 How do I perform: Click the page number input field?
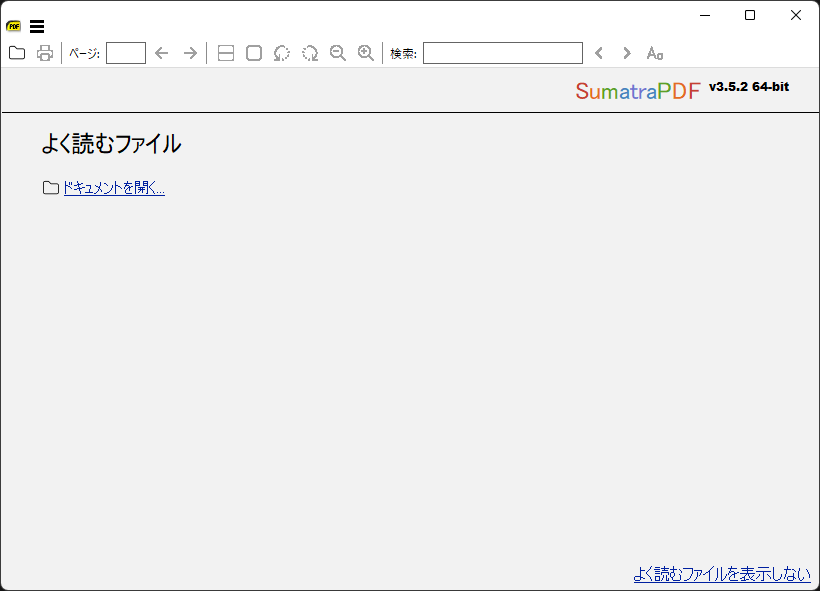[126, 53]
